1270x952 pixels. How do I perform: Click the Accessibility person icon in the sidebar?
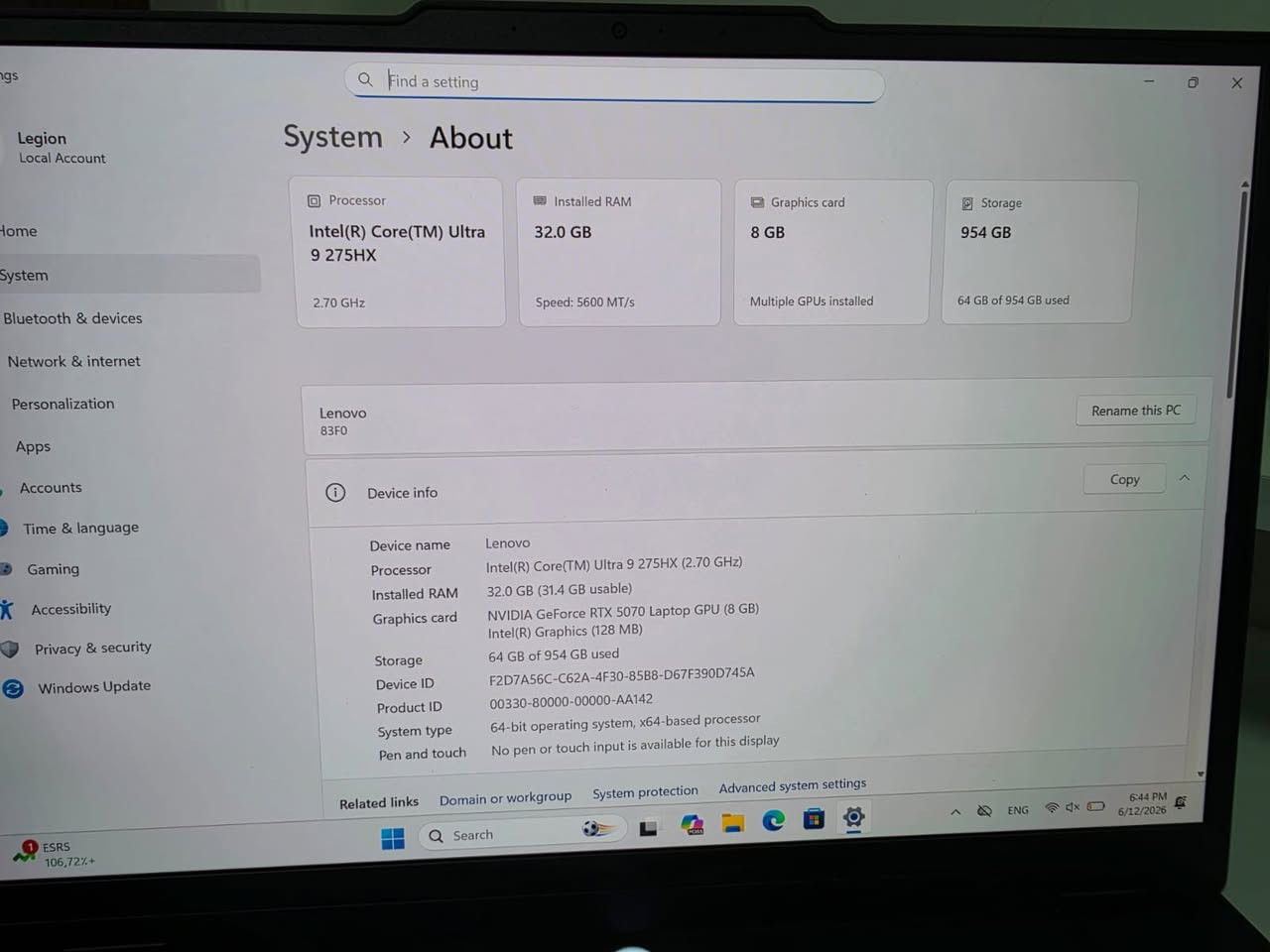6,610
